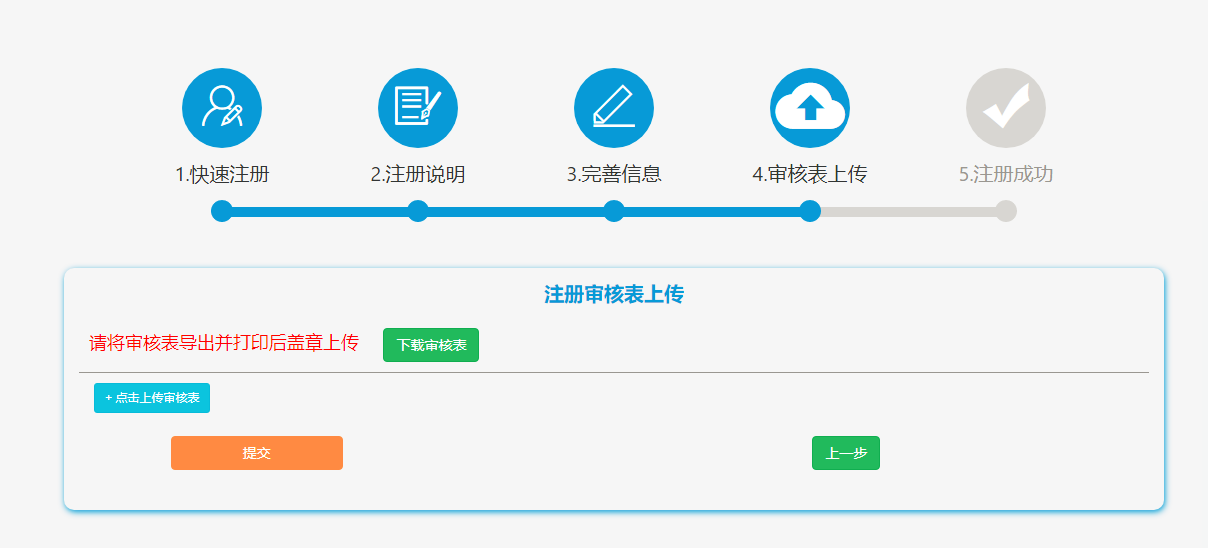The width and height of the screenshot is (1208, 548).
Task: Select step label 5.注册成功
Action: click(1006, 175)
